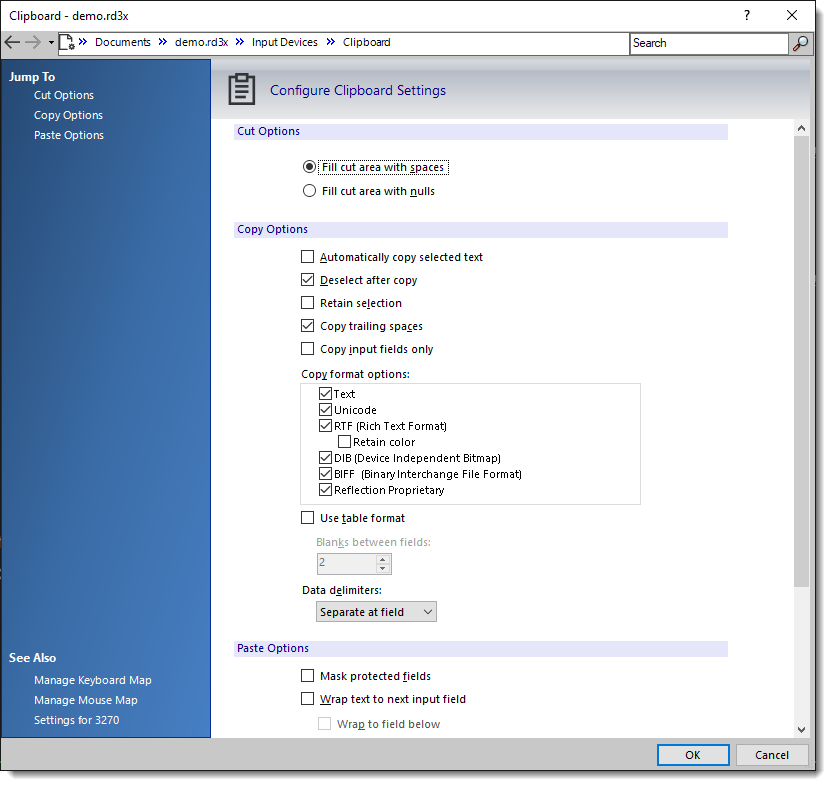The width and height of the screenshot is (831, 786).
Task: Click Clipboard in the breadcrumb
Action: 366,42
